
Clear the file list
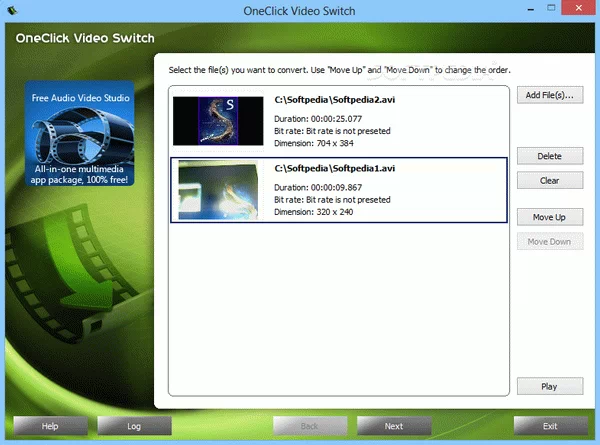click(x=550, y=181)
